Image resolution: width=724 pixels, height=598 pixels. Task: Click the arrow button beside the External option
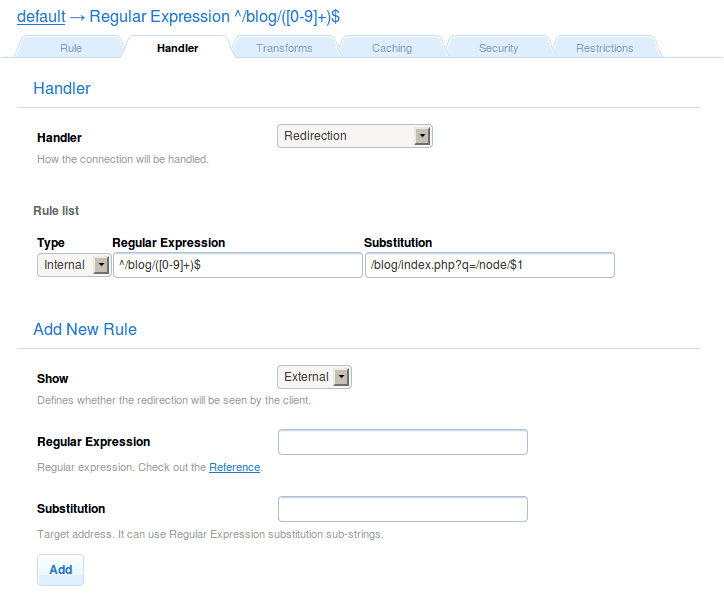341,377
